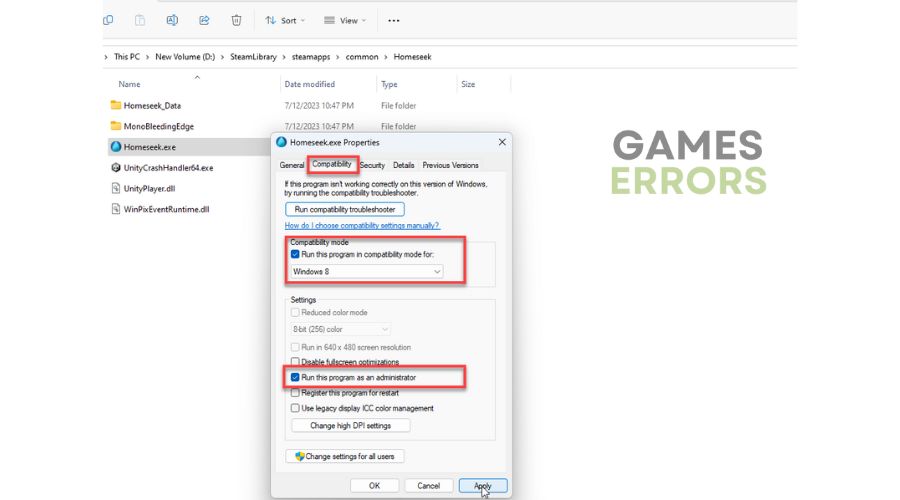Toggle Disable fullscreen optimizations checkbox
Viewport: 900px width, 500px height.
[295, 362]
